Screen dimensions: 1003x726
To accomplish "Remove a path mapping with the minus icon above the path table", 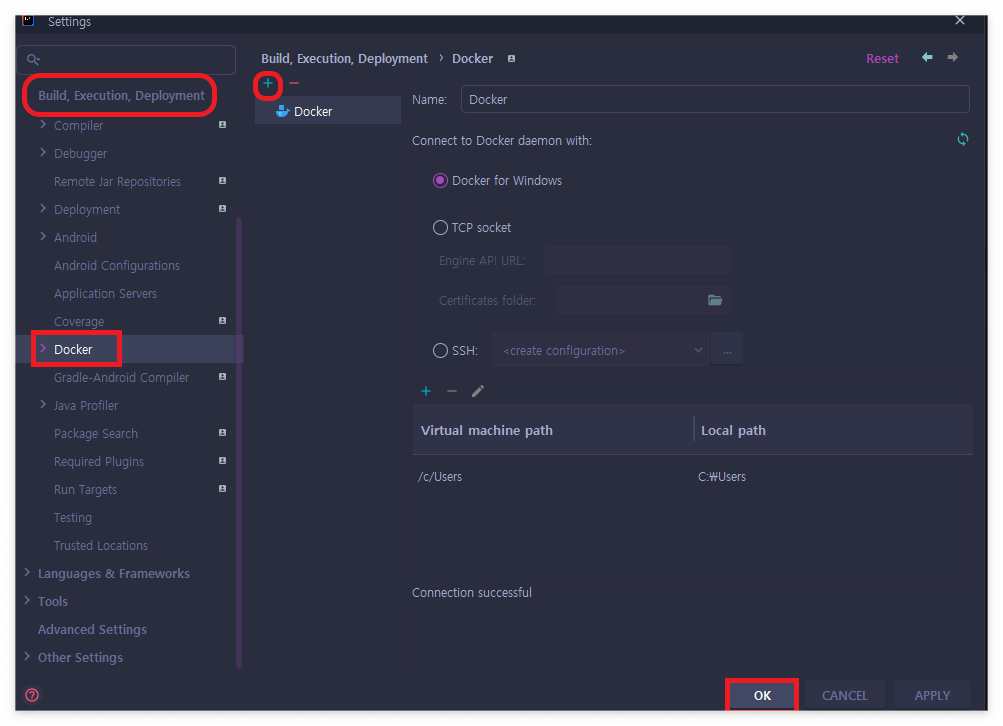I will 452,391.
